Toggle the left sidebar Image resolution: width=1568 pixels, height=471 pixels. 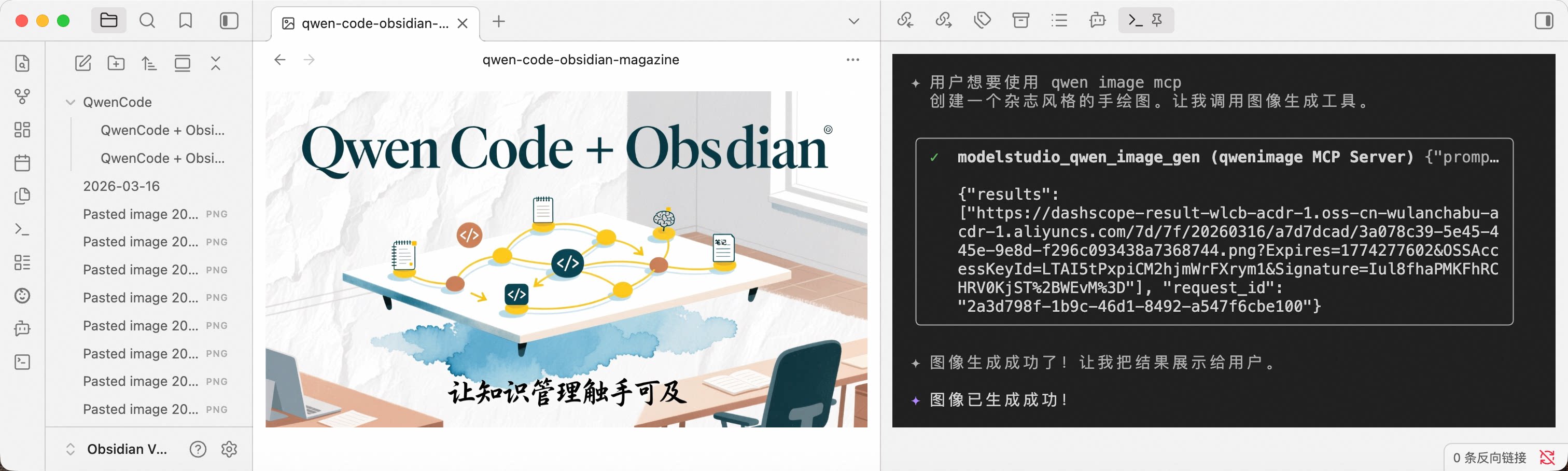[229, 21]
